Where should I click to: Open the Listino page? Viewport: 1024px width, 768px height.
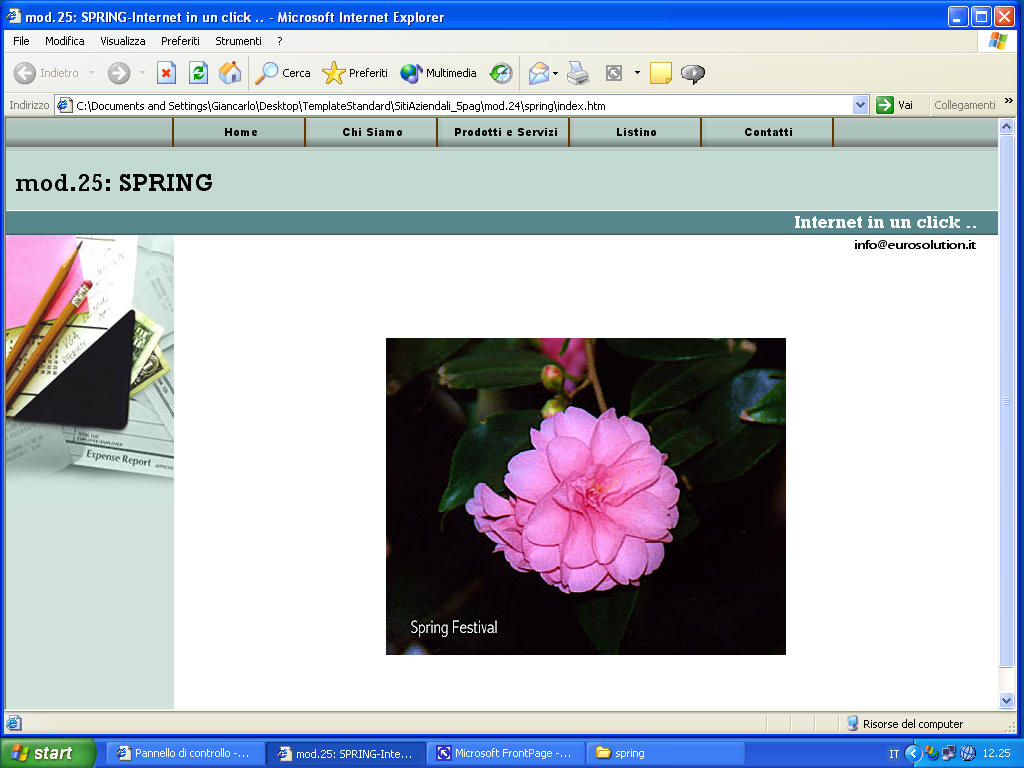click(x=636, y=132)
